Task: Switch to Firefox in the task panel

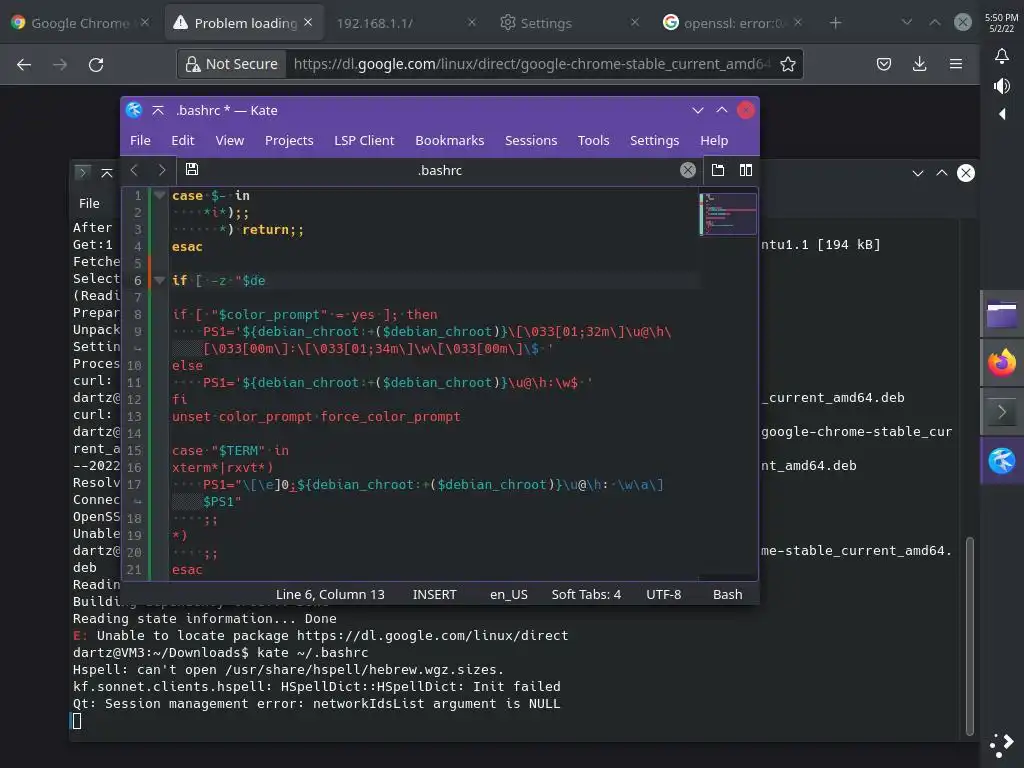Action: 1002,363
